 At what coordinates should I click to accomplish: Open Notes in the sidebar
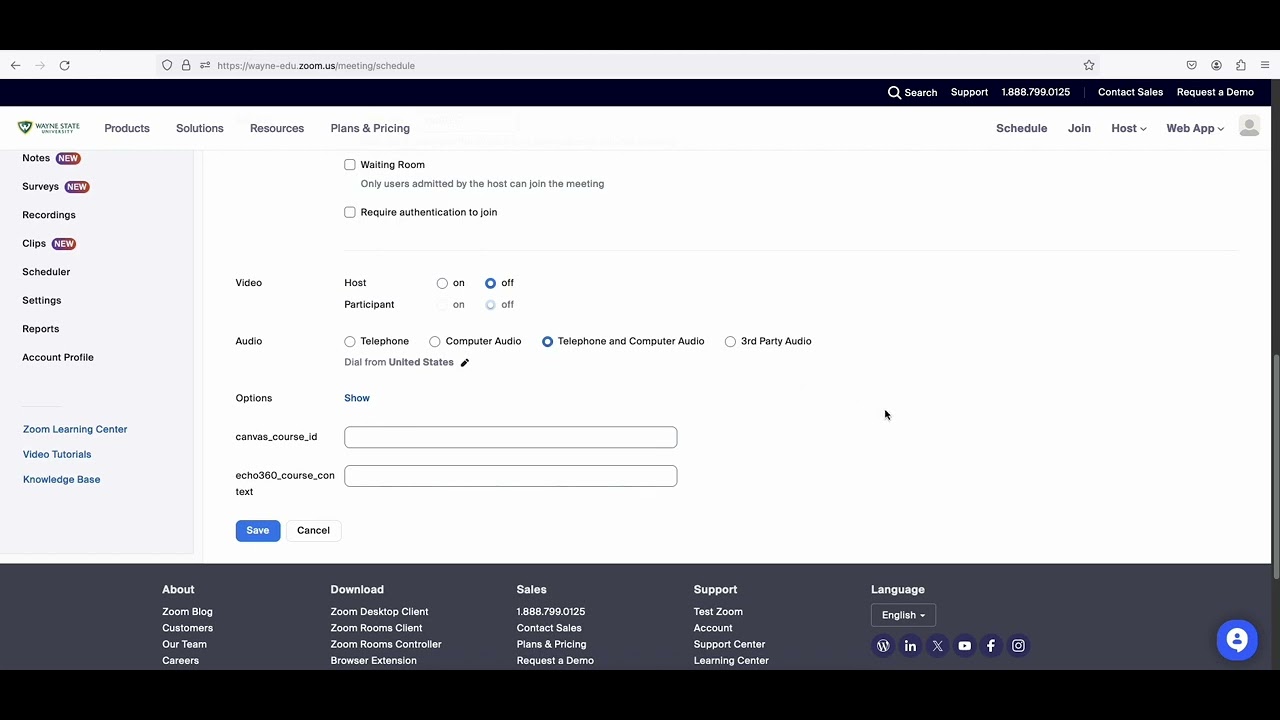[36, 158]
